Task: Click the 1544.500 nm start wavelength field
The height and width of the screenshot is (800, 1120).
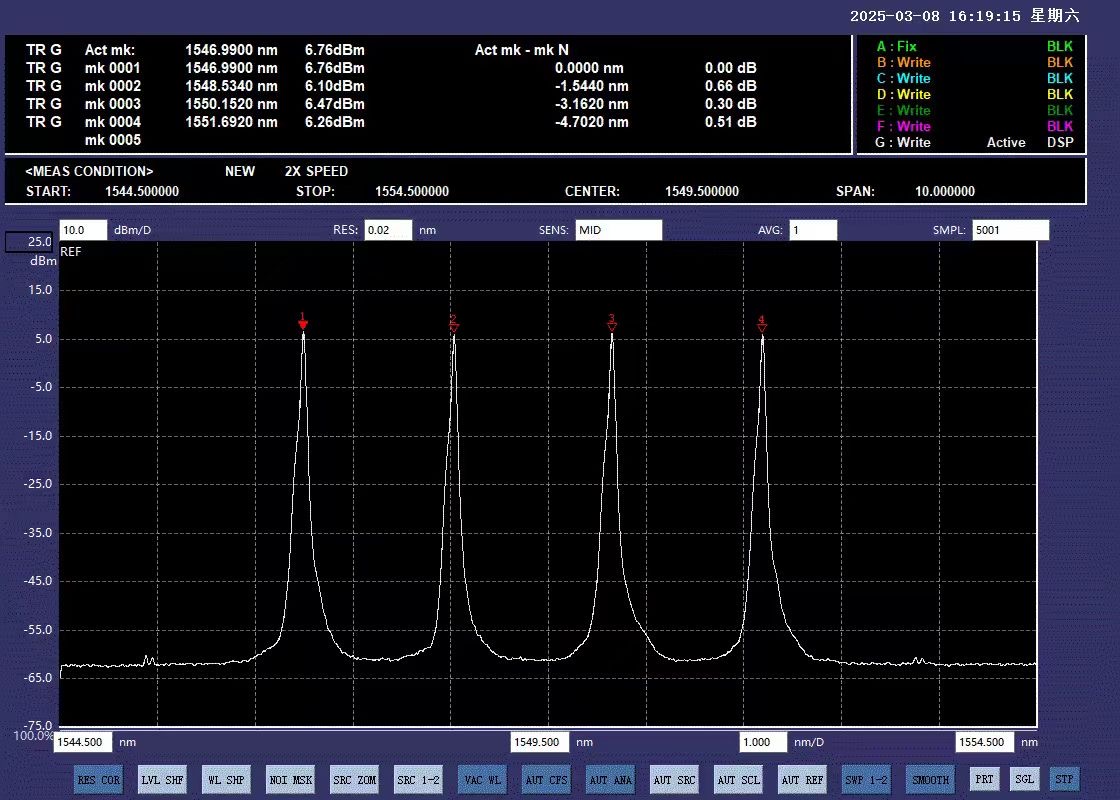Action: pyautogui.click(x=83, y=742)
